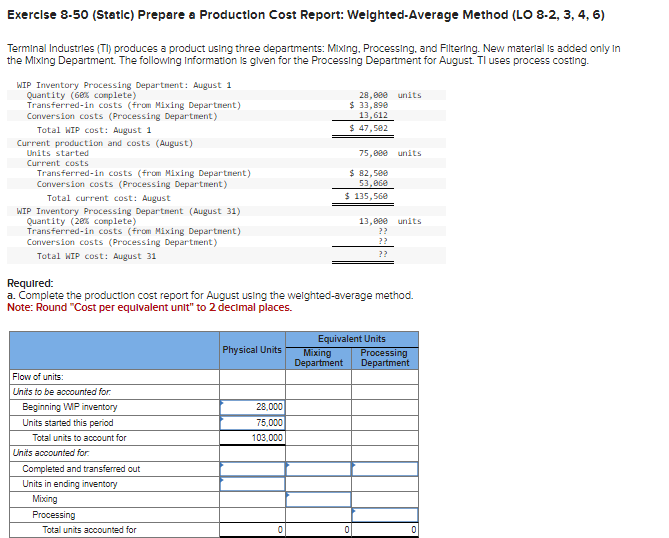669x538 pixels.
Task: Click the 'Units to be accounted for:' label
Action: pos(62,392)
